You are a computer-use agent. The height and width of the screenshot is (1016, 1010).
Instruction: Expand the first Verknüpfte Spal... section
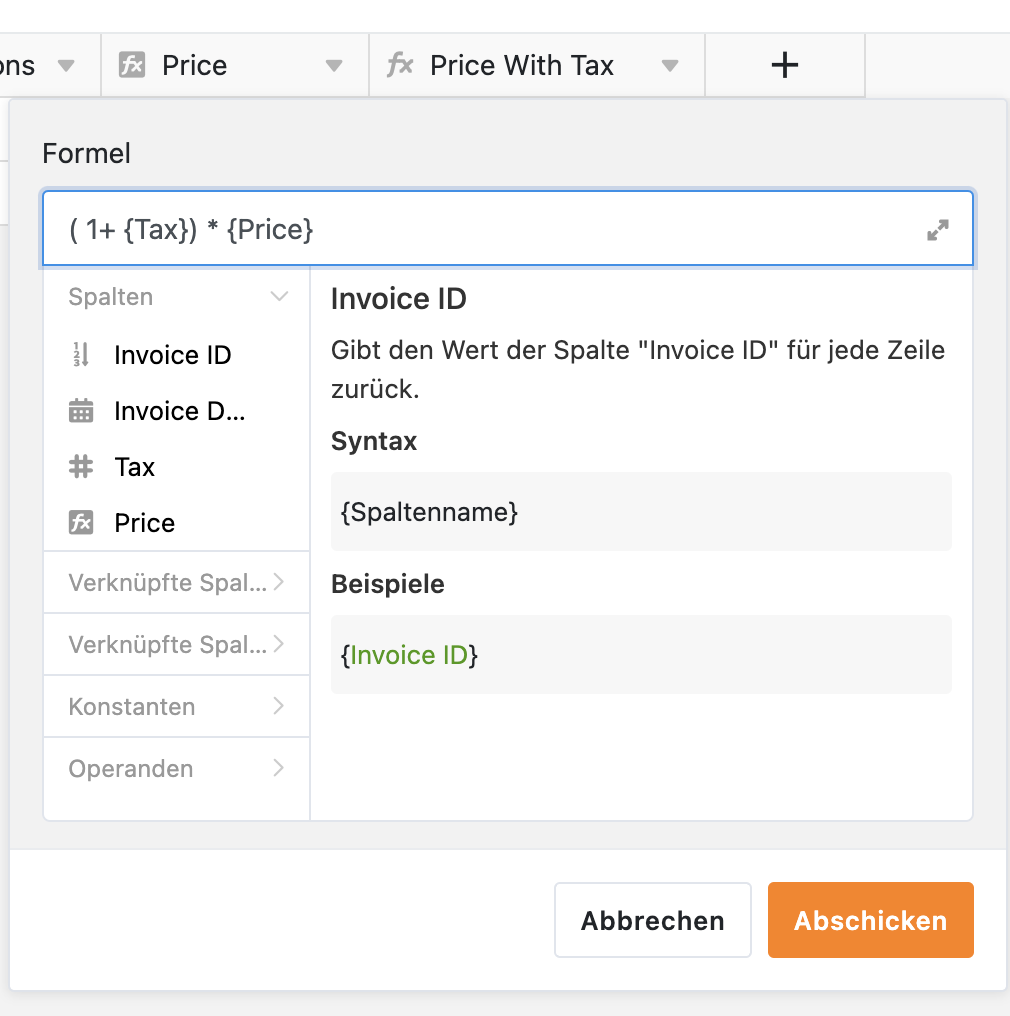[x=176, y=583]
